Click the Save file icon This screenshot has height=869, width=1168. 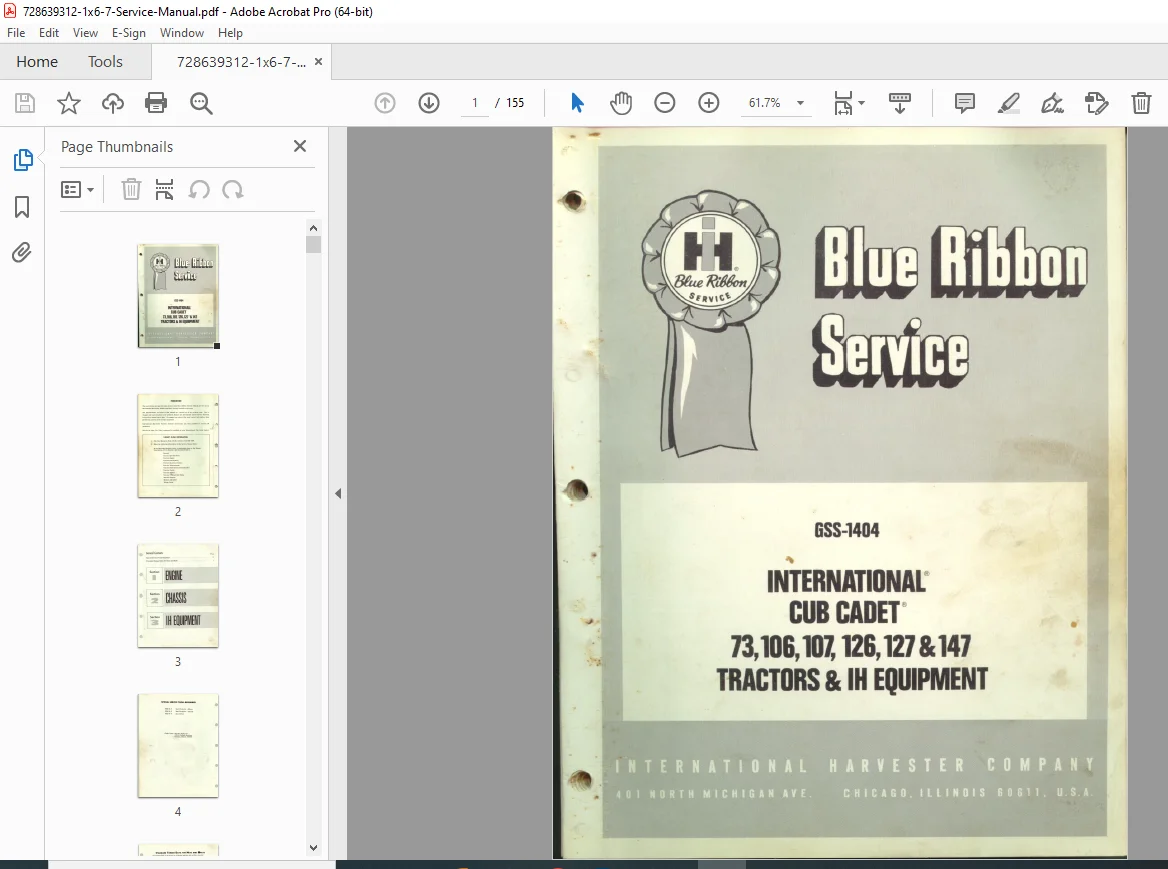click(x=25, y=103)
